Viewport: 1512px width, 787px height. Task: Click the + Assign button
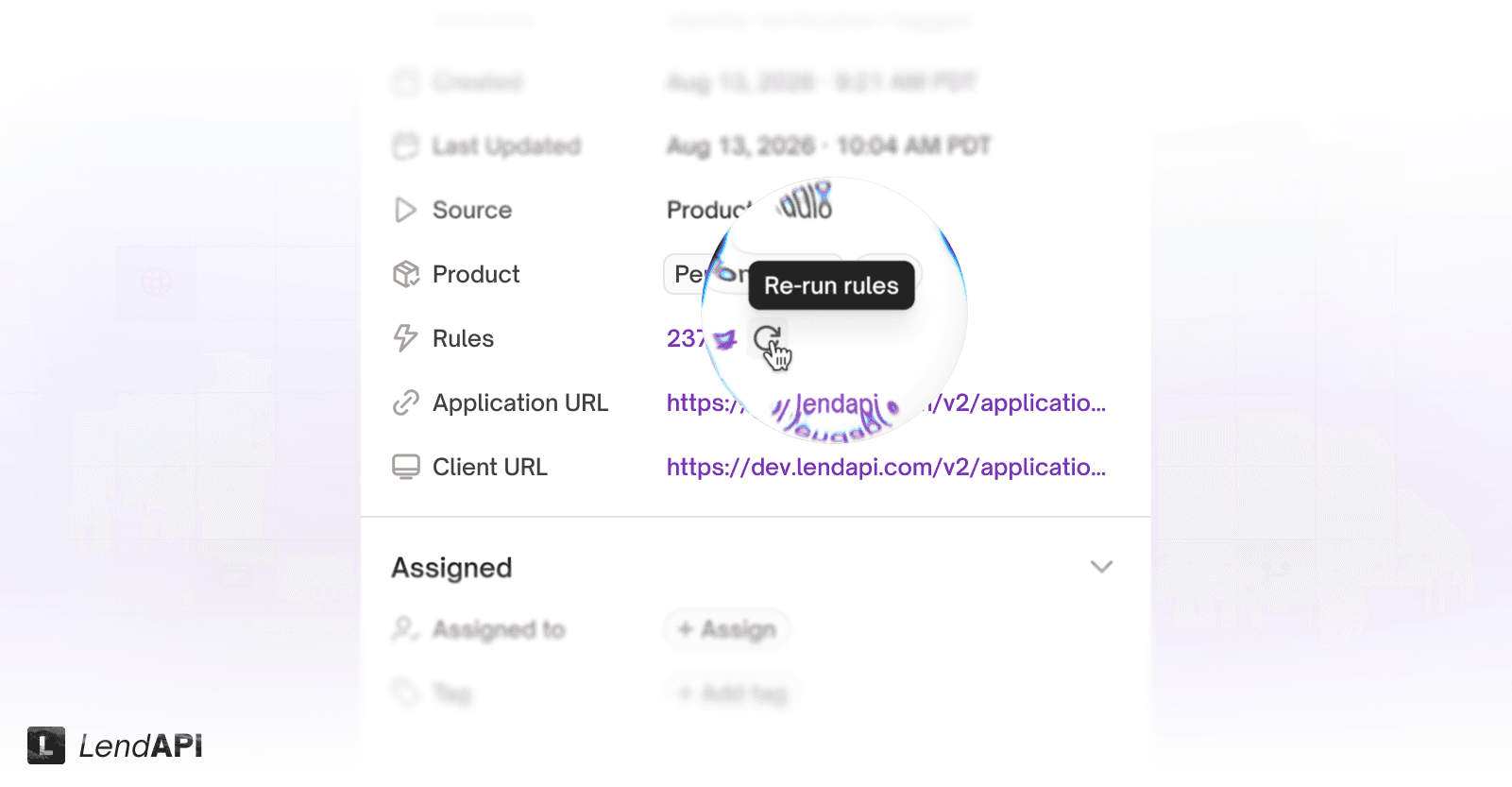click(x=727, y=629)
